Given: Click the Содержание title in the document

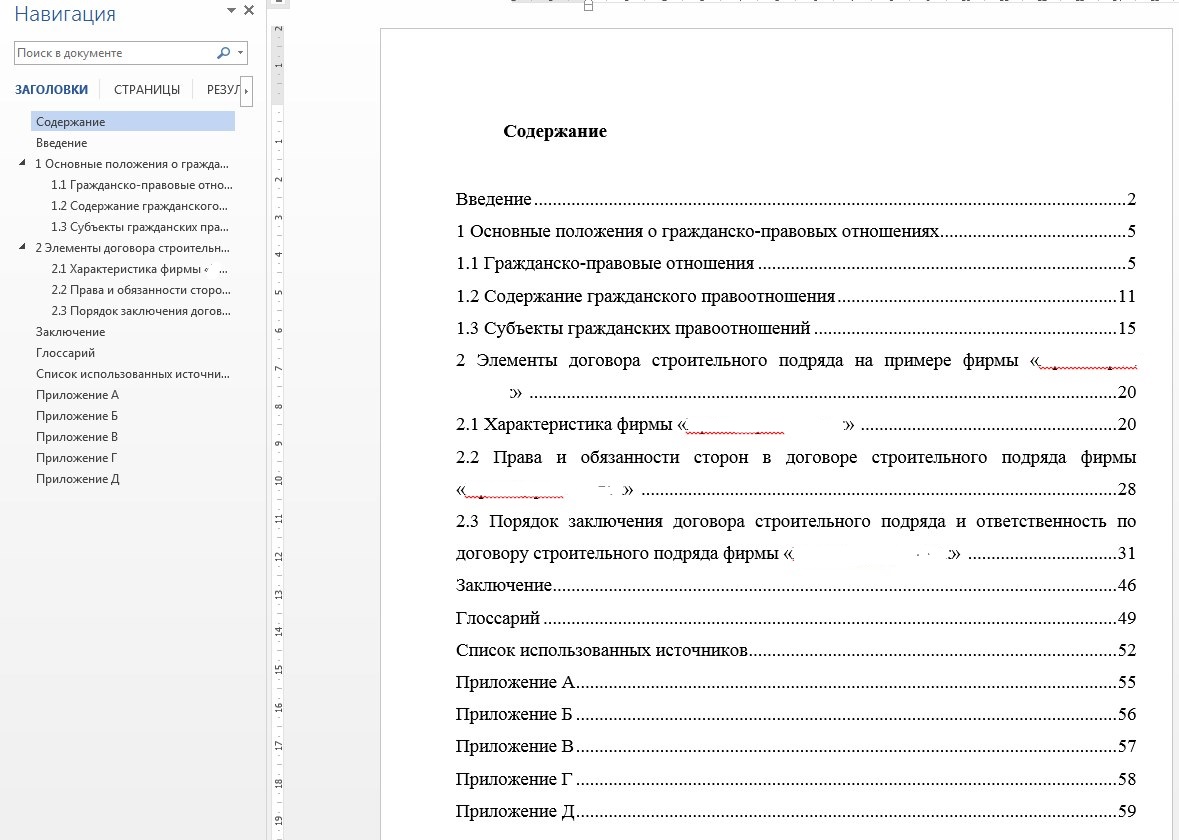Looking at the screenshot, I should (x=555, y=131).
